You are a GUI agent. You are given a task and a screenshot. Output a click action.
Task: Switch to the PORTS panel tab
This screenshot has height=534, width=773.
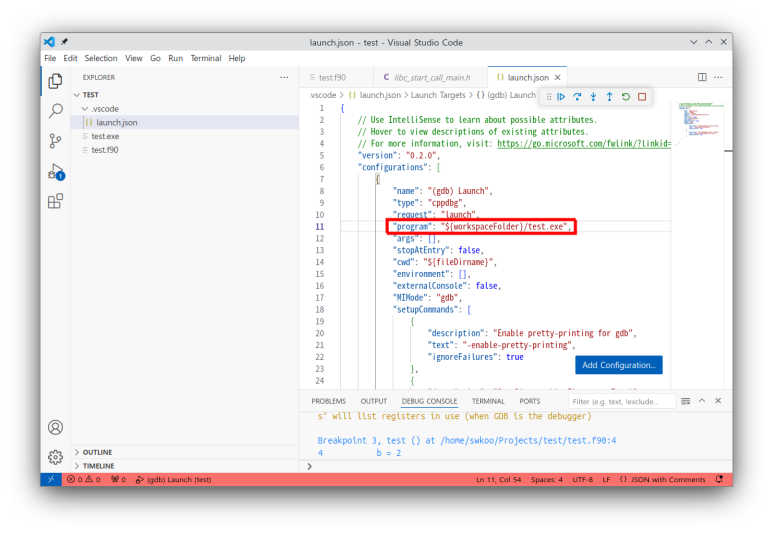[529, 401]
